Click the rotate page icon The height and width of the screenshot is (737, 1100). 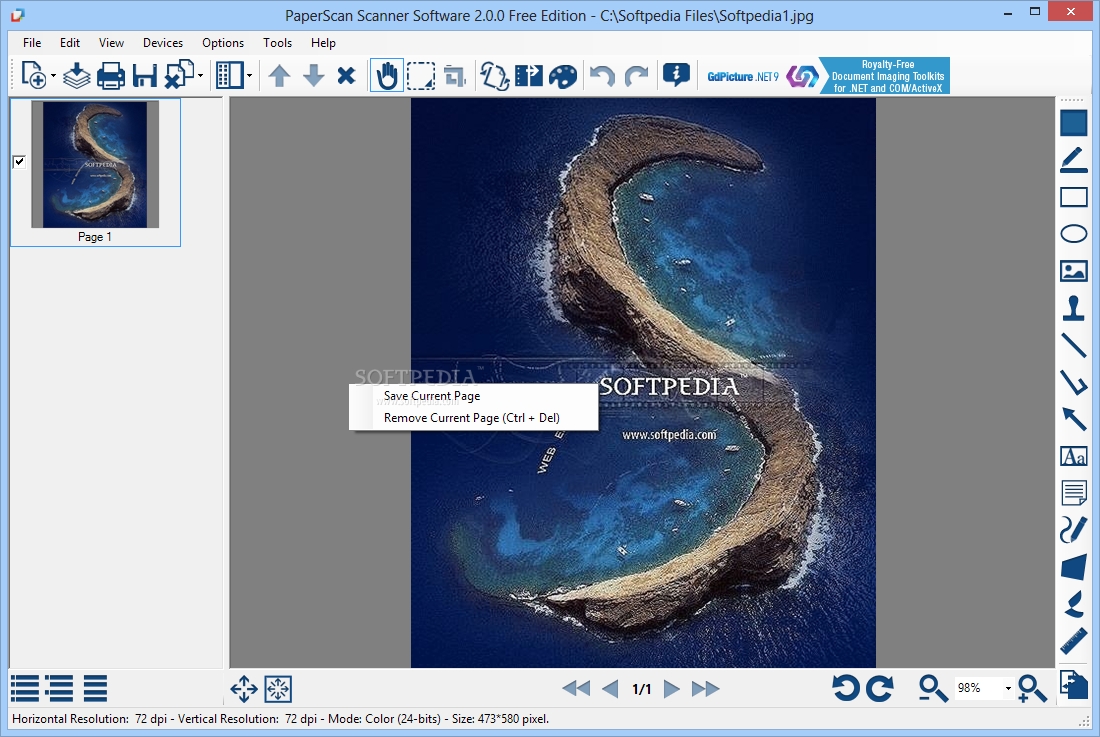coord(494,75)
